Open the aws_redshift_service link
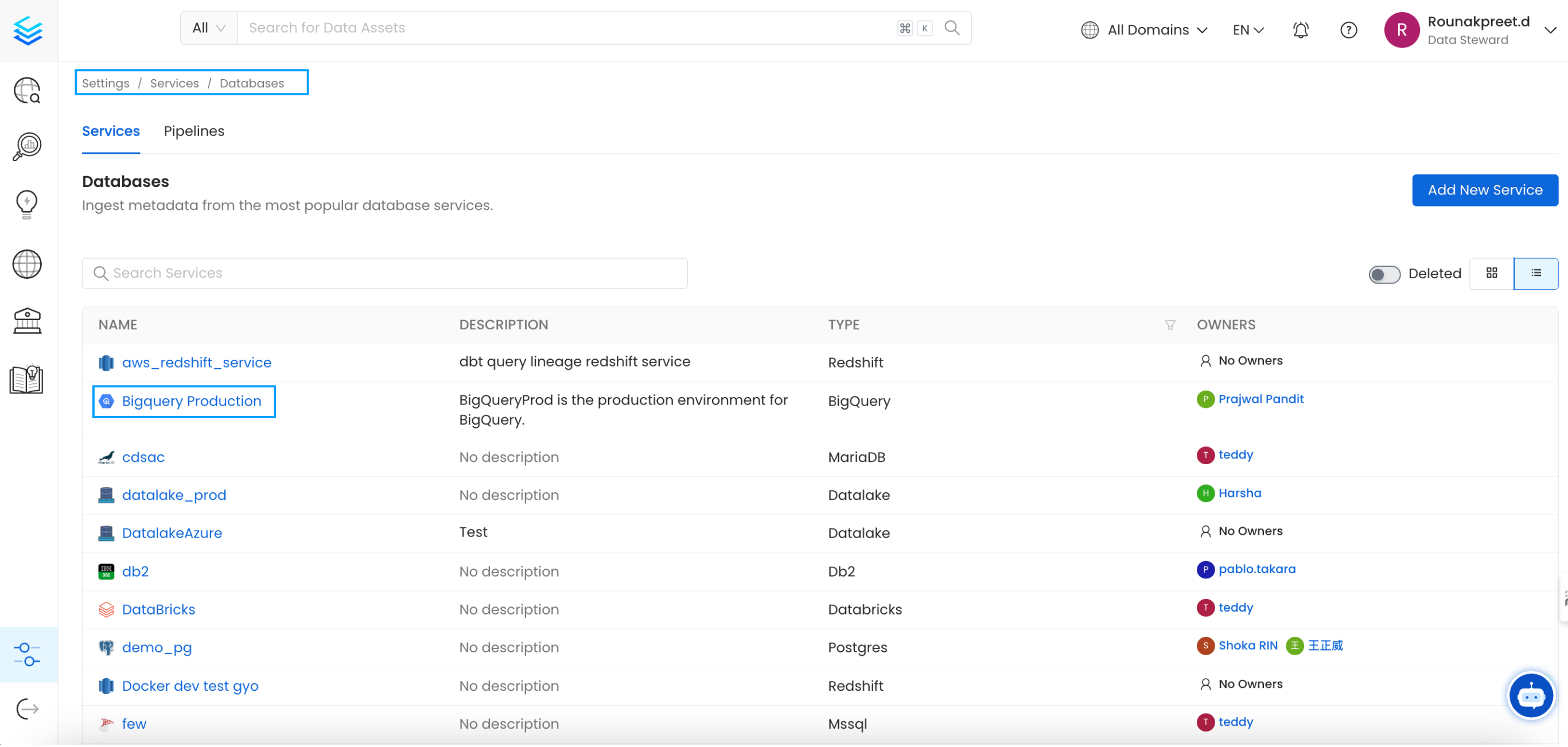This screenshot has height=747, width=1568. click(x=197, y=363)
